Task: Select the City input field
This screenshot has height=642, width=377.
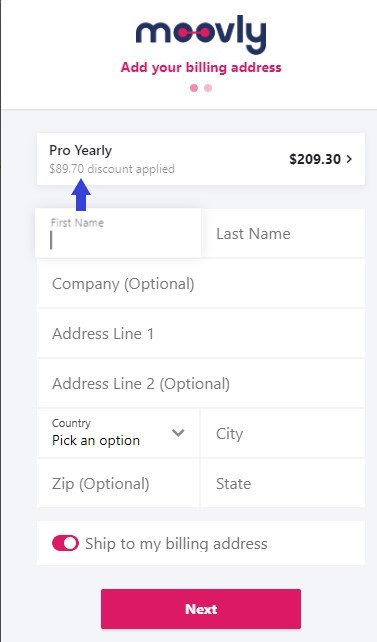Action: (283, 433)
